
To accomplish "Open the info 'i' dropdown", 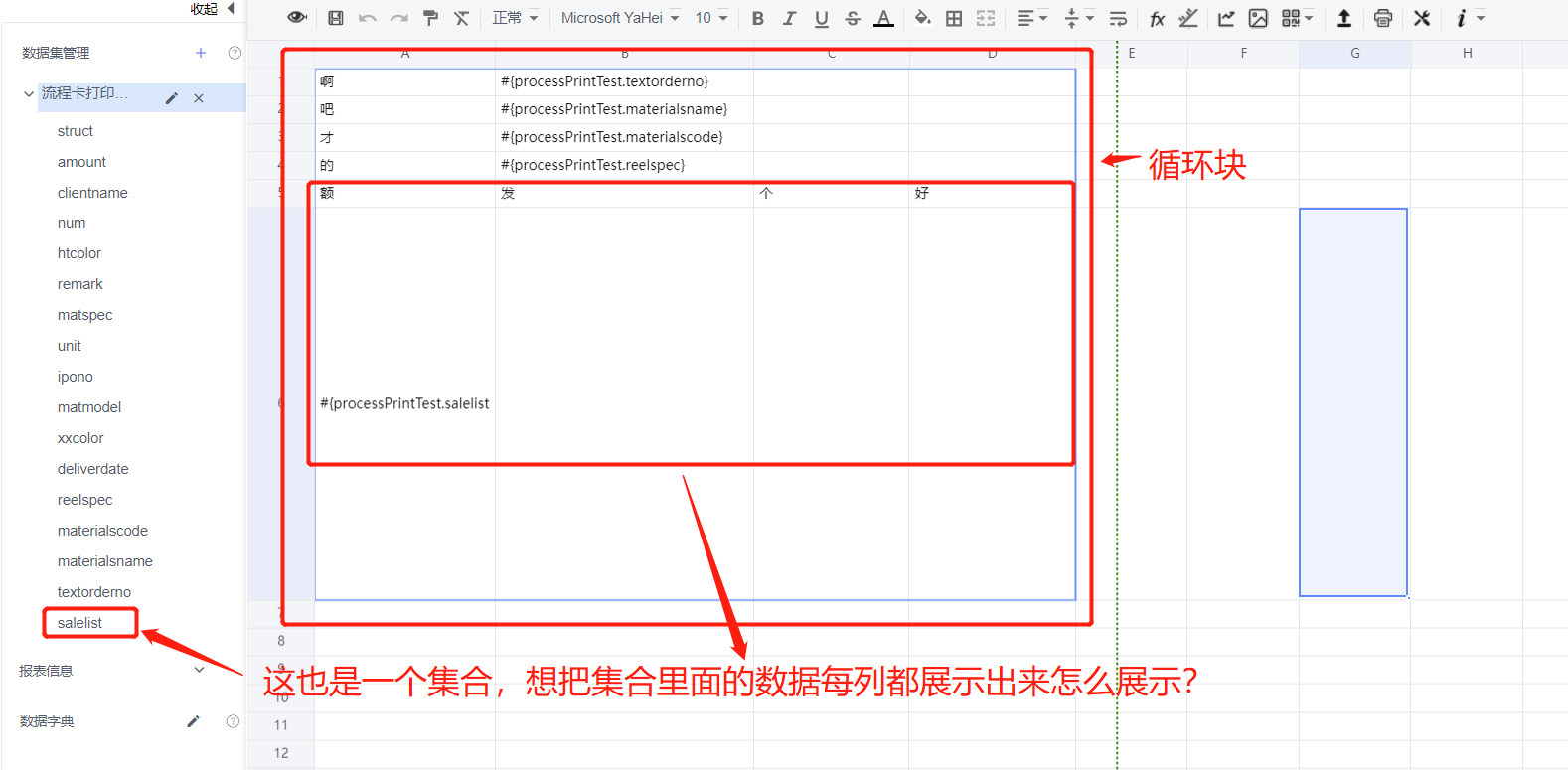I will click(x=1469, y=18).
